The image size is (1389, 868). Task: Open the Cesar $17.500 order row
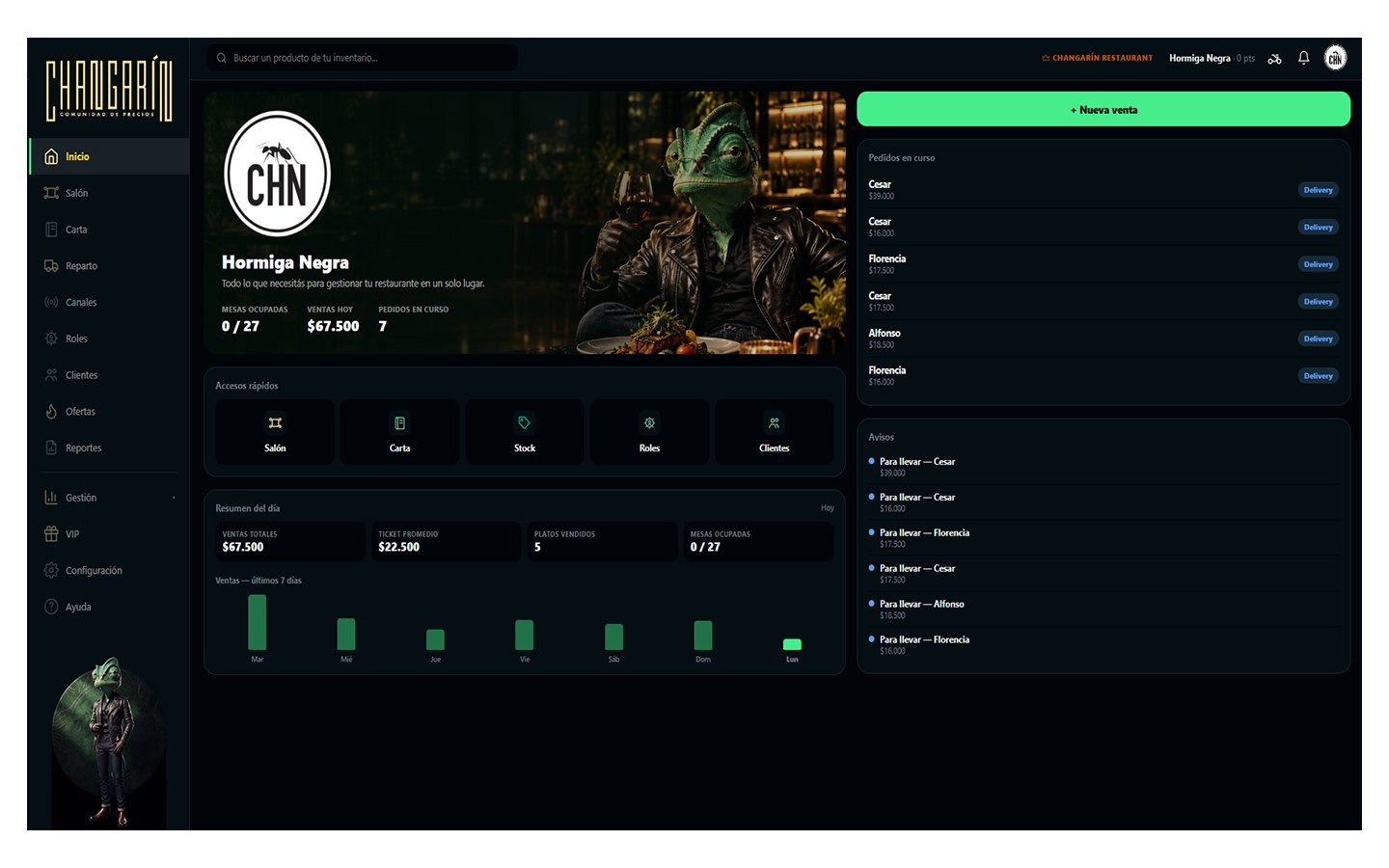pyautogui.click(x=1103, y=301)
